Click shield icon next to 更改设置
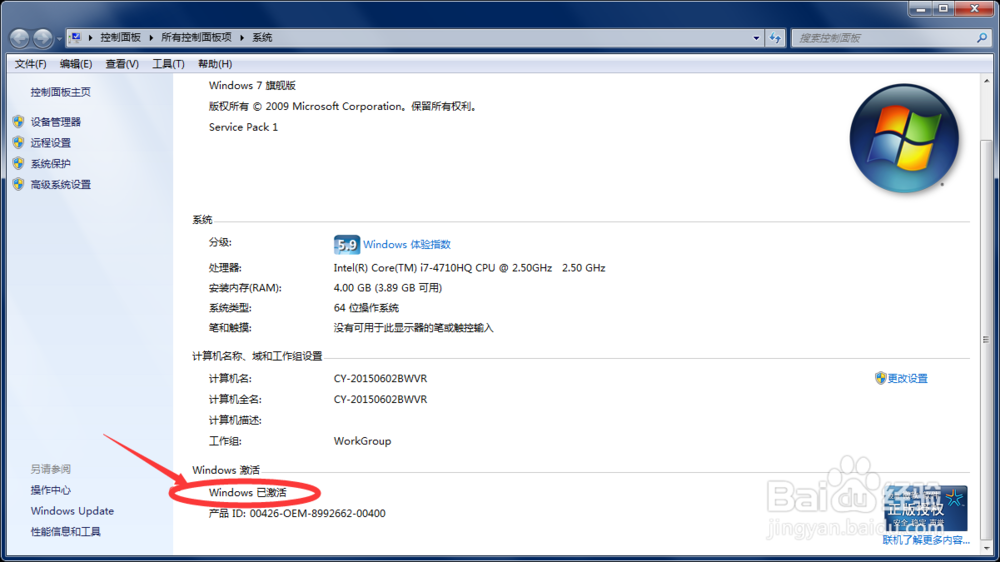This screenshot has height=562, width=1000. (880, 378)
